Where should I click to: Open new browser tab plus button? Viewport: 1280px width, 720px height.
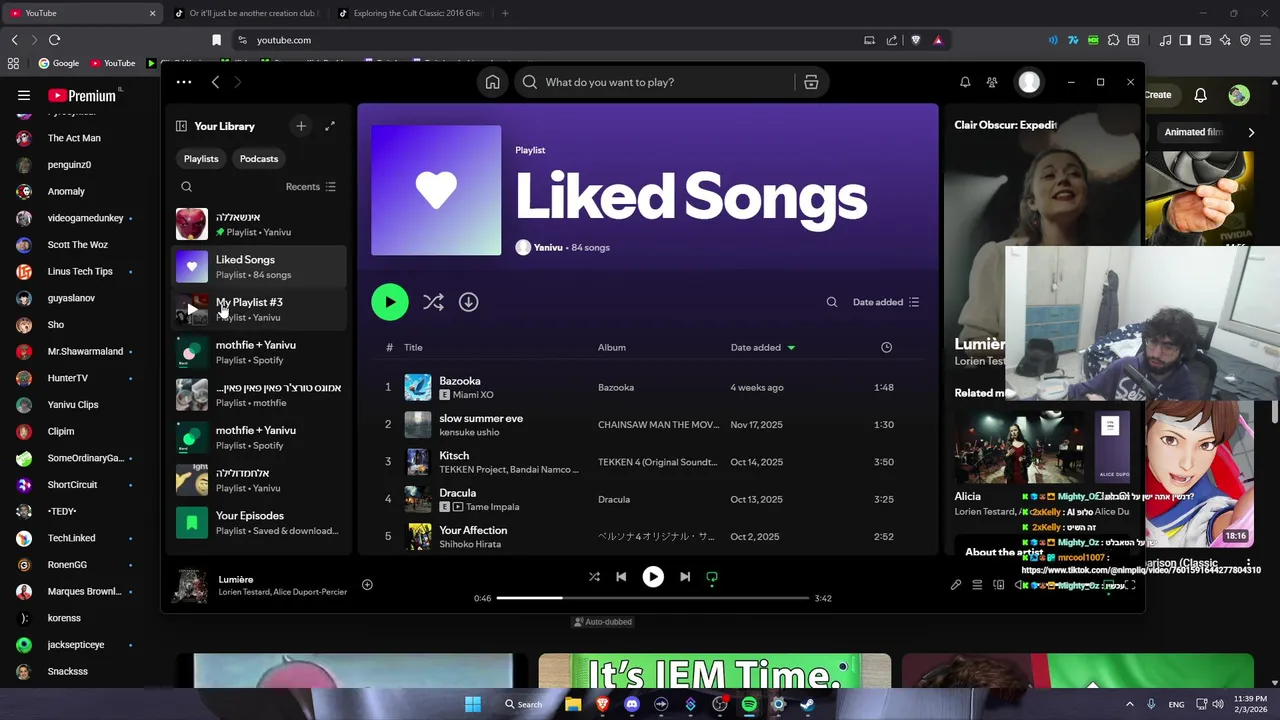505,13
